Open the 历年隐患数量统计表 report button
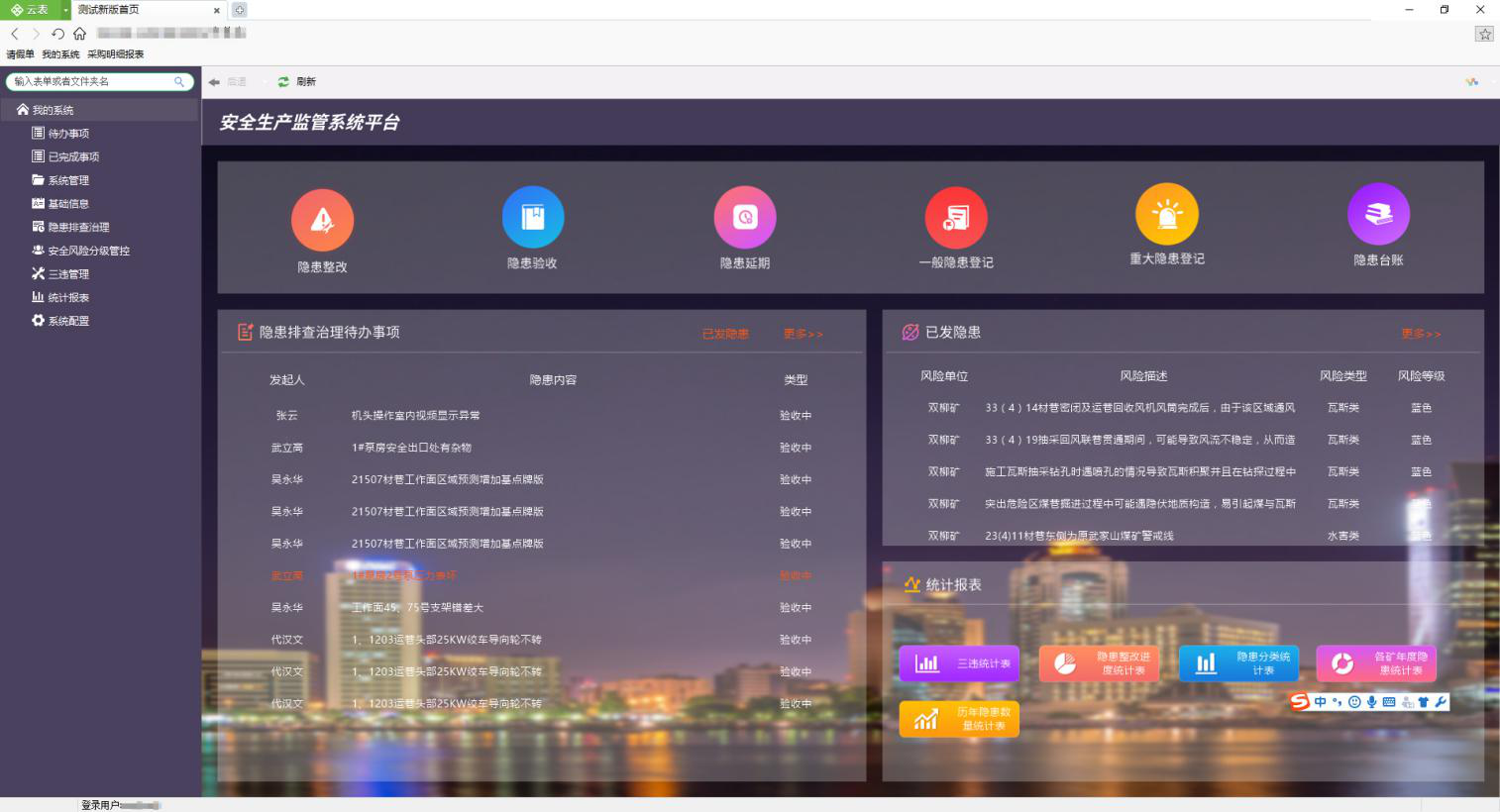The width and height of the screenshot is (1500, 812). (x=959, y=719)
